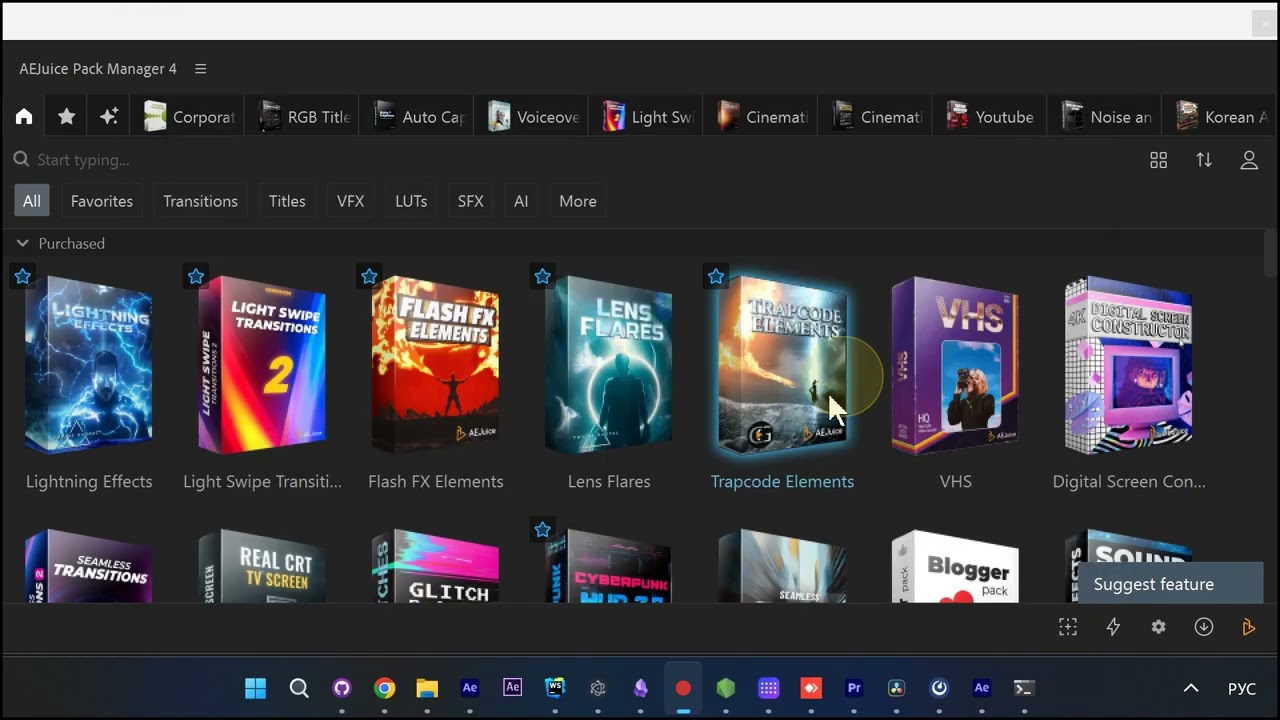Show hidden system tray icons chevron
Screen dimensions: 1280x720
[1191, 688]
